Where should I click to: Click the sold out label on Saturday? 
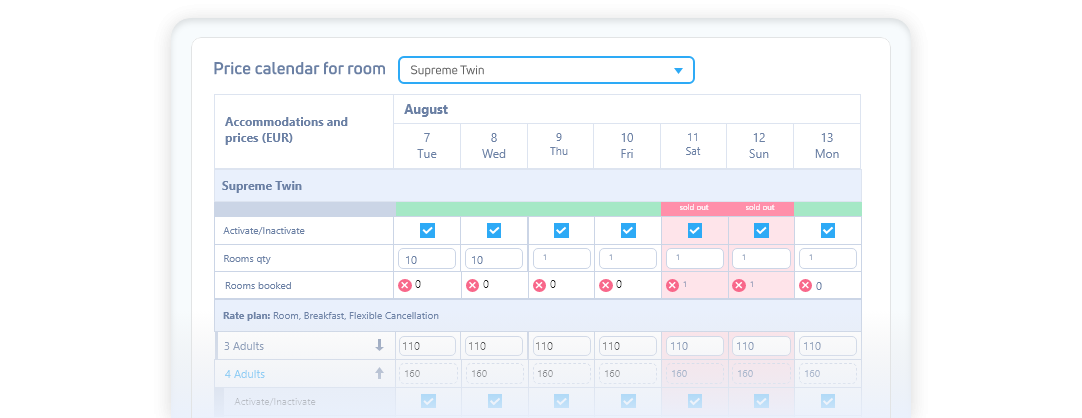click(x=694, y=208)
